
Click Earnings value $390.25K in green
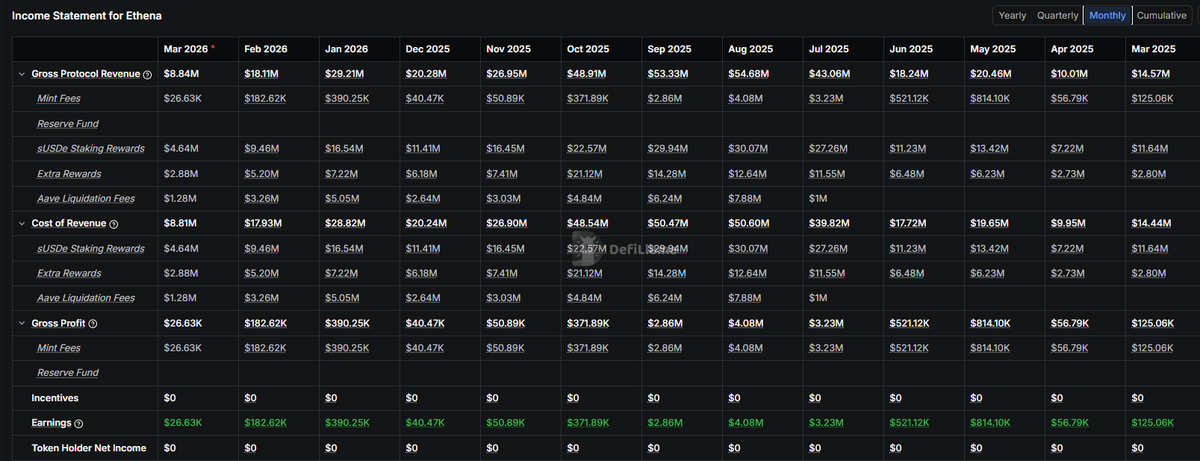pyautogui.click(x=347, y=424)
